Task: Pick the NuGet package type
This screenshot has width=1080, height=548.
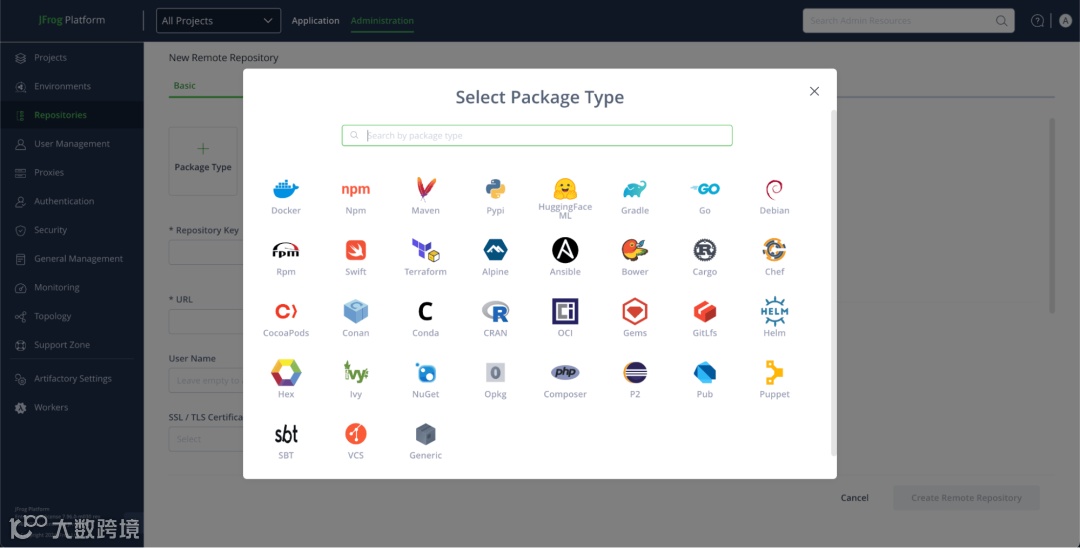Action: pyautogui.click(x=426, y=381)
